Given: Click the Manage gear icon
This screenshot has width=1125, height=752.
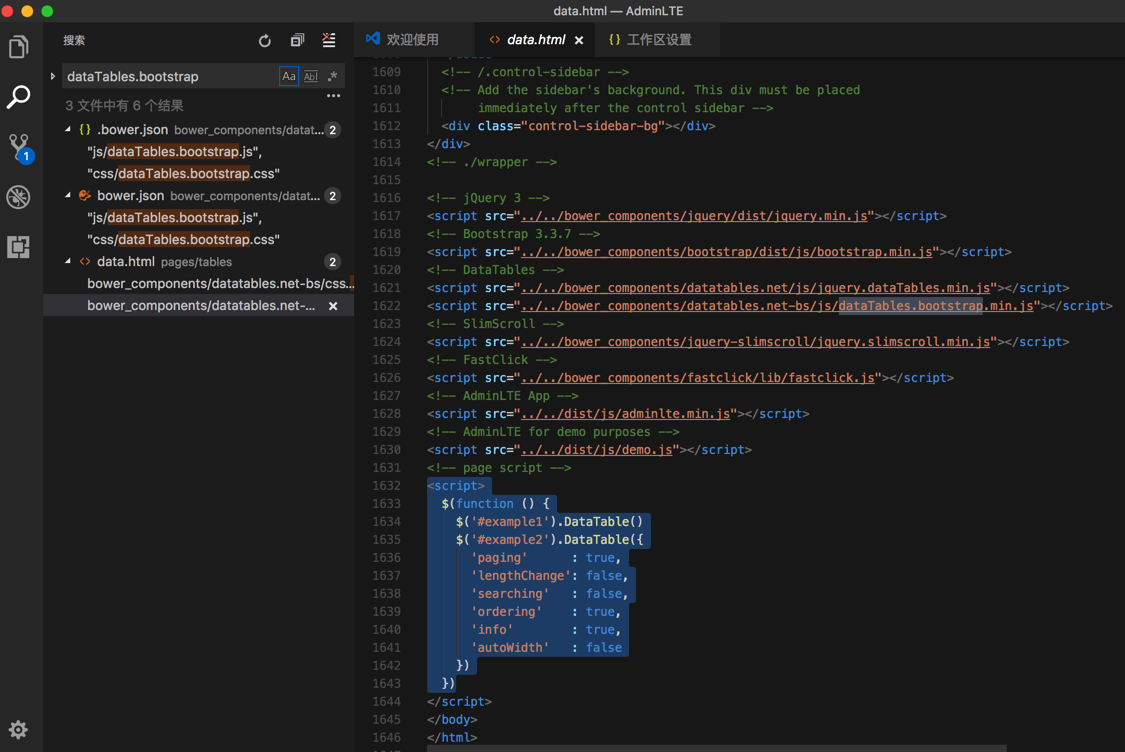Looking at the screenshot, I should (x=18, y=730).
